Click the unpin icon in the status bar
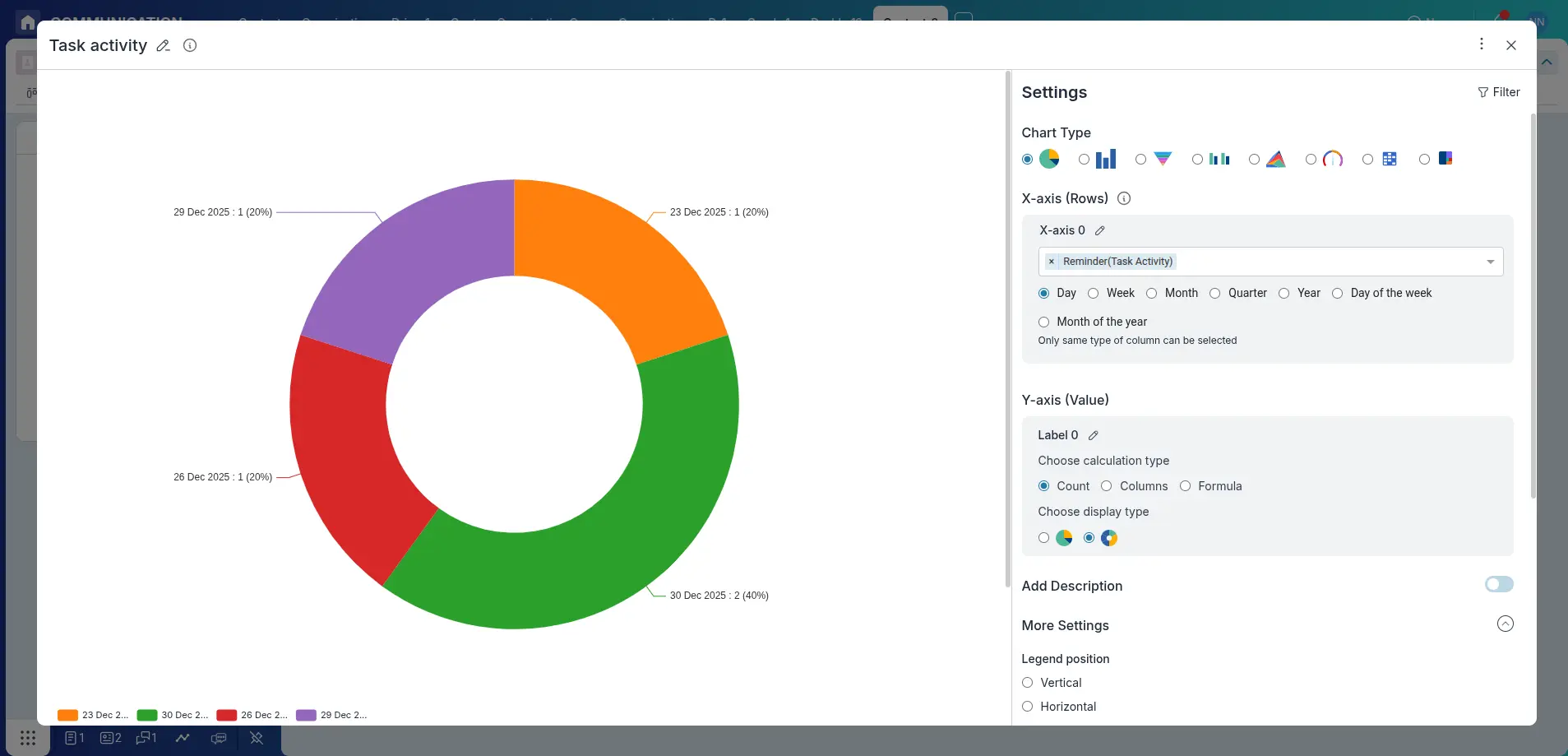This screenshot has height=756, width=1568. point(257,738)
